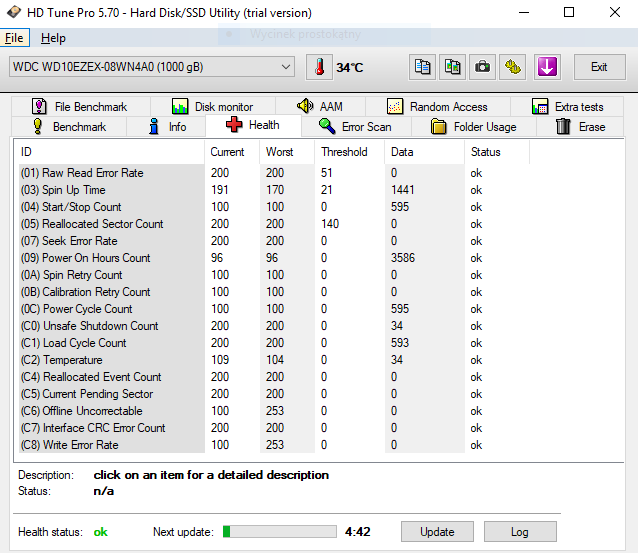Screen dimensions: 638x553
Task: Switch to the Benchmark tab
Action: [x=69, y=127]
